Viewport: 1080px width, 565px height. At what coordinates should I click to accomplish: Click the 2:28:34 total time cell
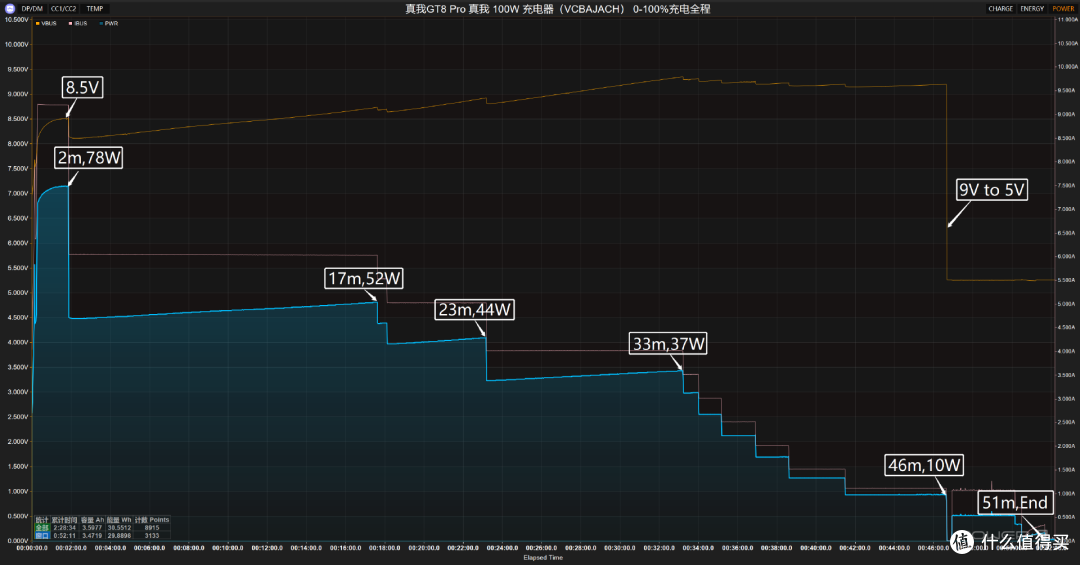point(65,528)
